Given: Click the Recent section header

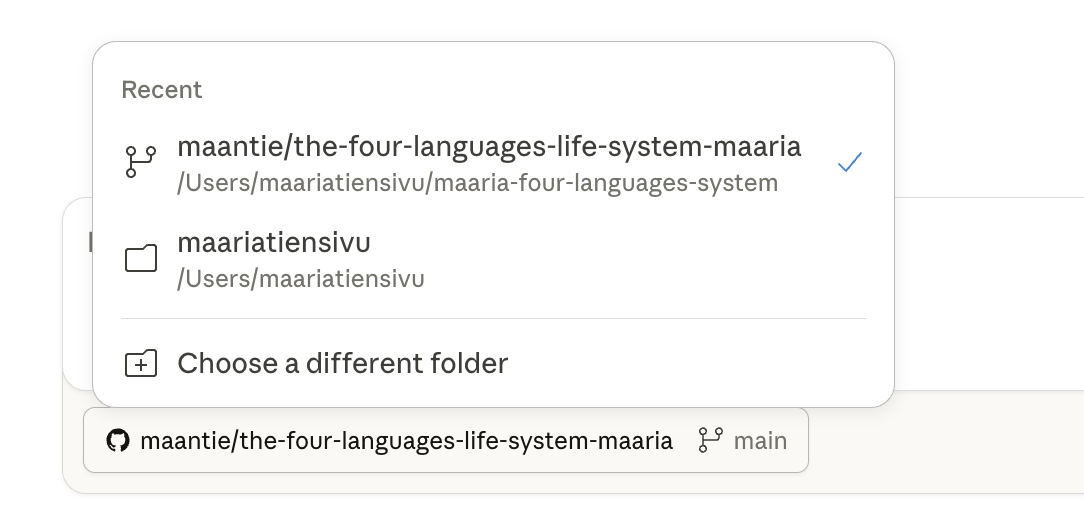Looking at the screenshot, I should pos(162,90).
